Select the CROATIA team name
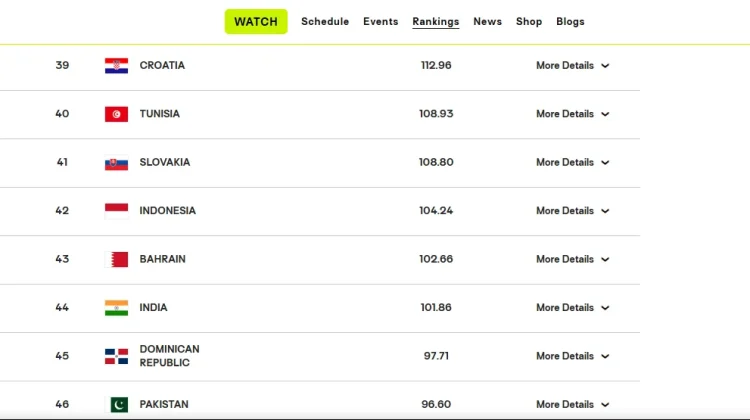 (162, 65)
